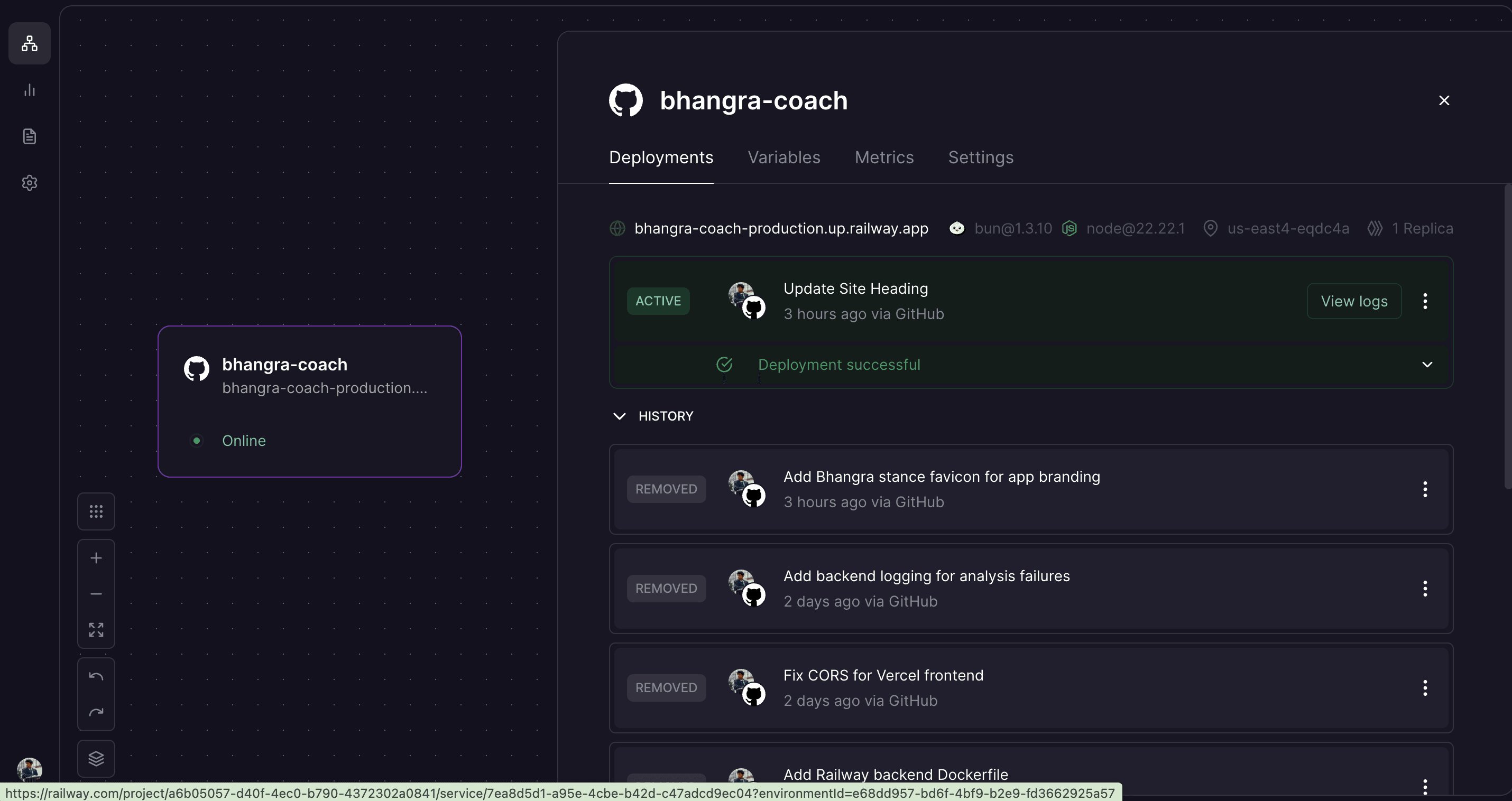This screenshot has width=1512, height=801.
Task: Fit the canvas to view
Action: point(96,630)
